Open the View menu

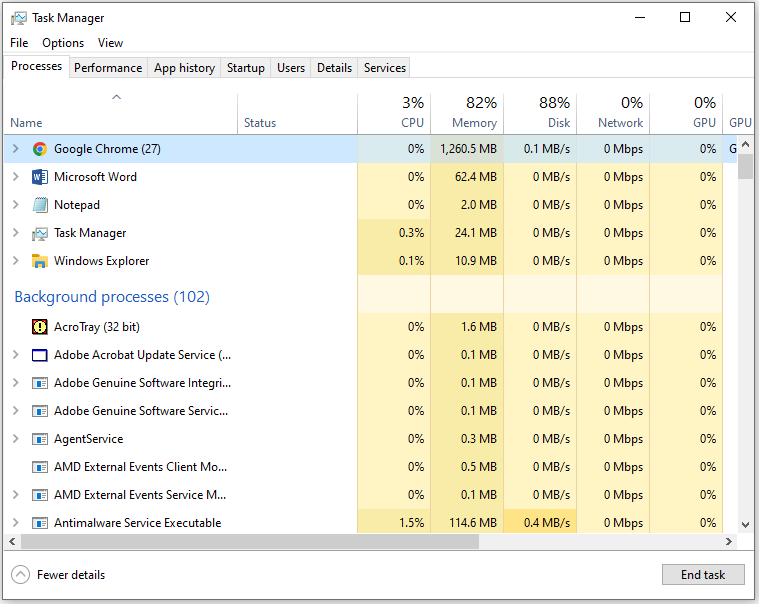pyautogui.click(x=110, y=43)
